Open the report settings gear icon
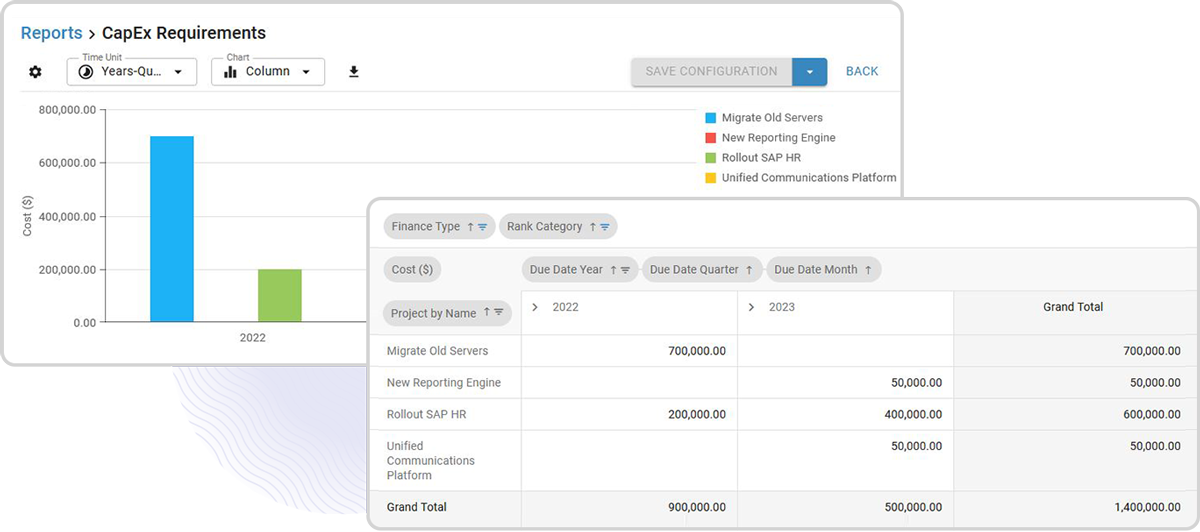 [x=36, y=72]
